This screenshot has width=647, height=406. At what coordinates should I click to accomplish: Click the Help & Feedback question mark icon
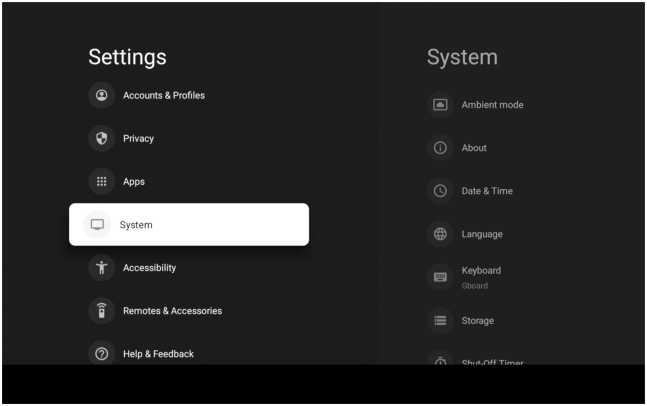point(101,354)
